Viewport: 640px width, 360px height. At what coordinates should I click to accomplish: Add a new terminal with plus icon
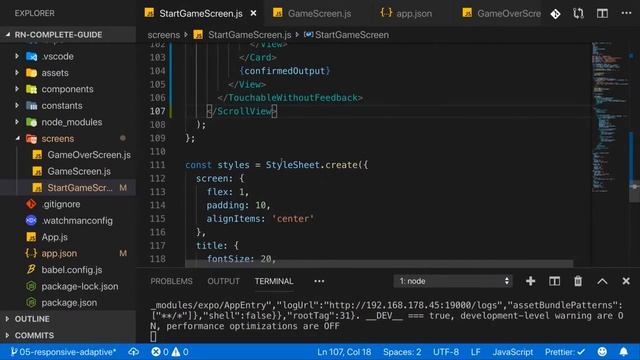pyautogui.click(x=530, y=281)
